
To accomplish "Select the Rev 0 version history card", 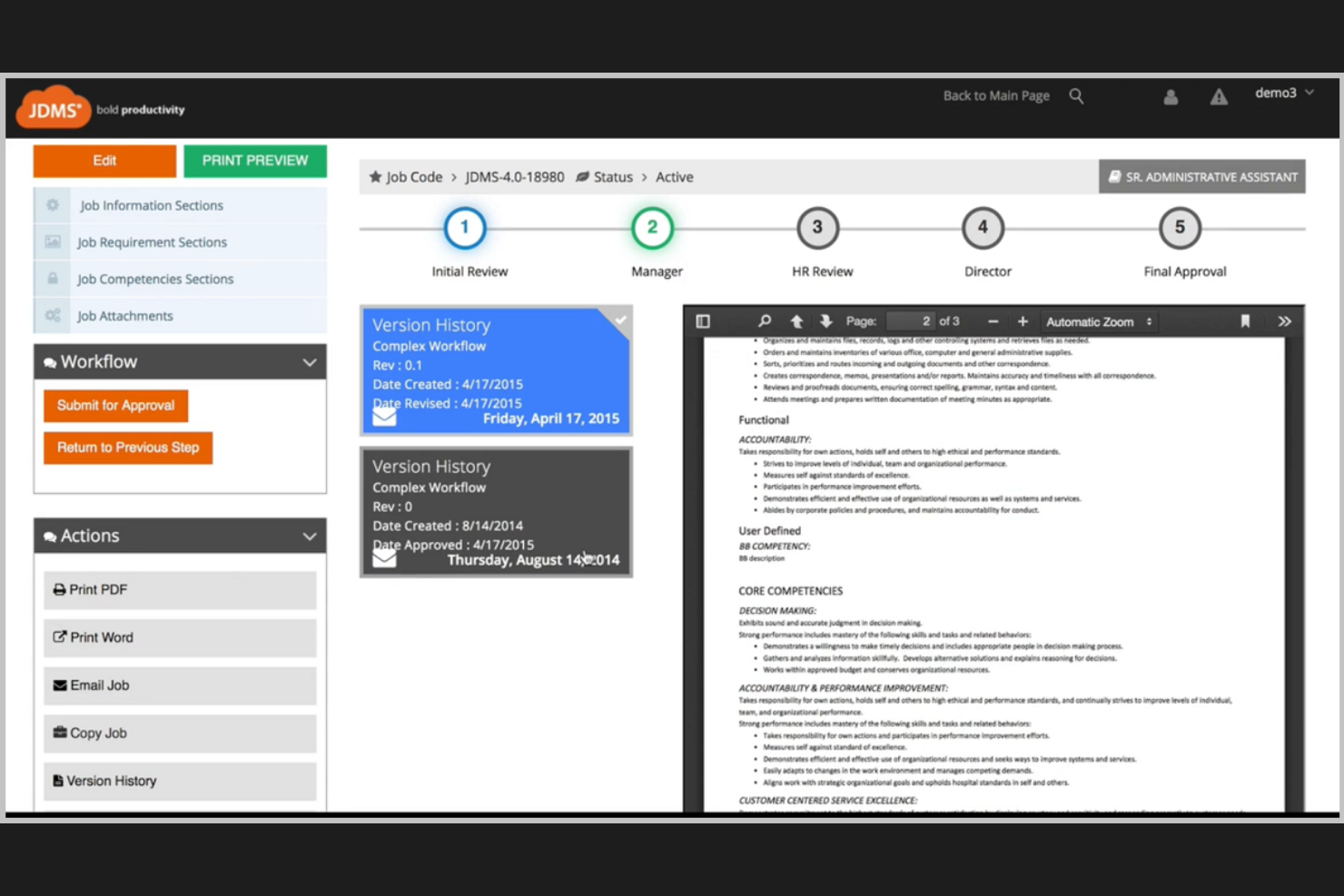I will click(496, 513).
